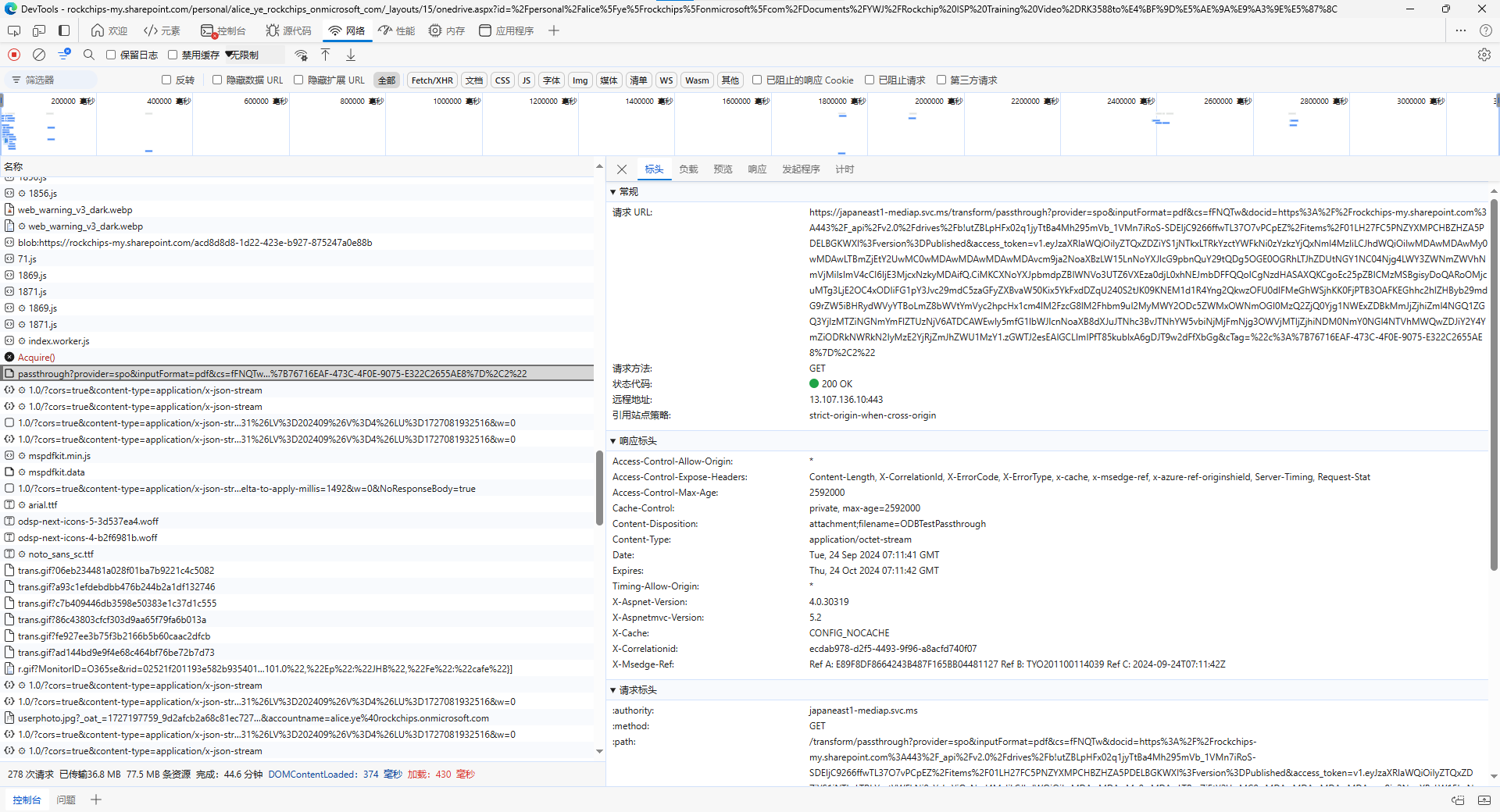Select the 全部 filter type button
The height and width of the screenshot is (812, 1500).
point(387,80)
